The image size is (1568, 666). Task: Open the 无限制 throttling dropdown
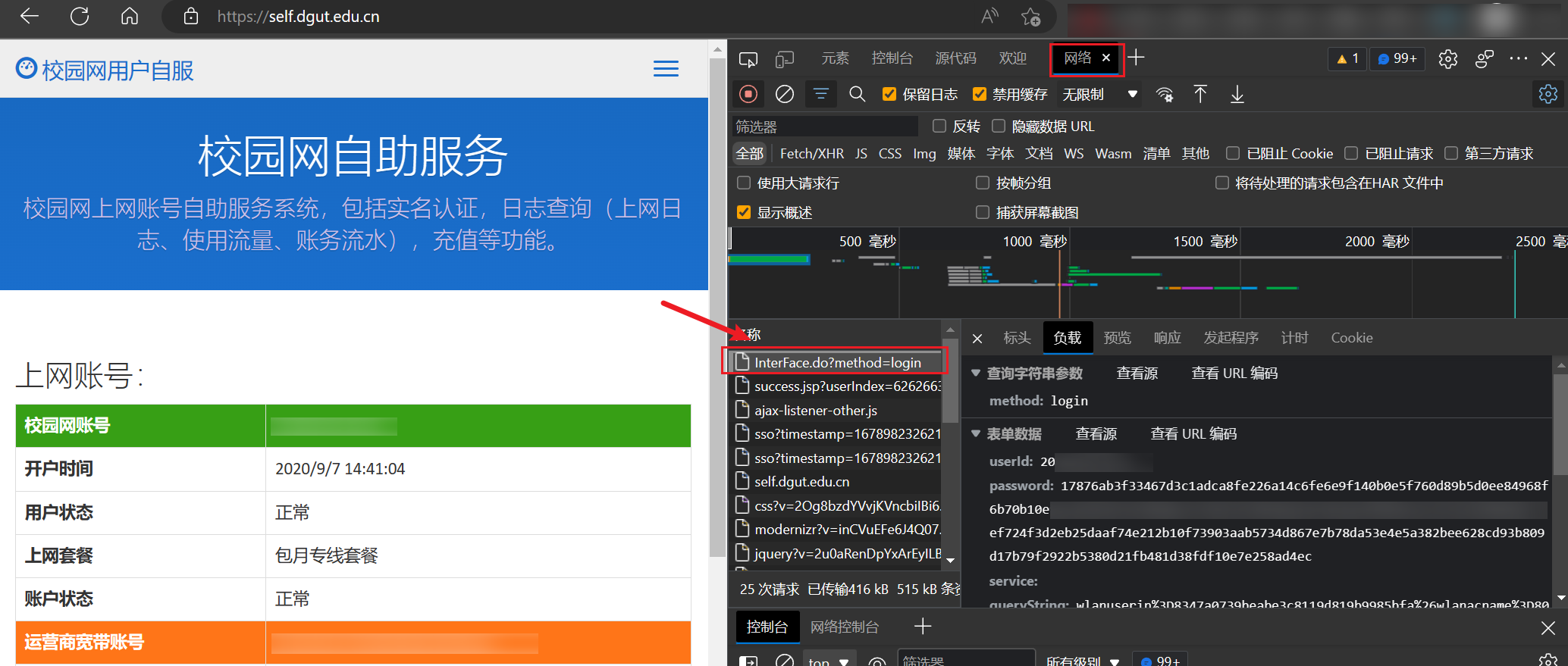point(1099,94)
